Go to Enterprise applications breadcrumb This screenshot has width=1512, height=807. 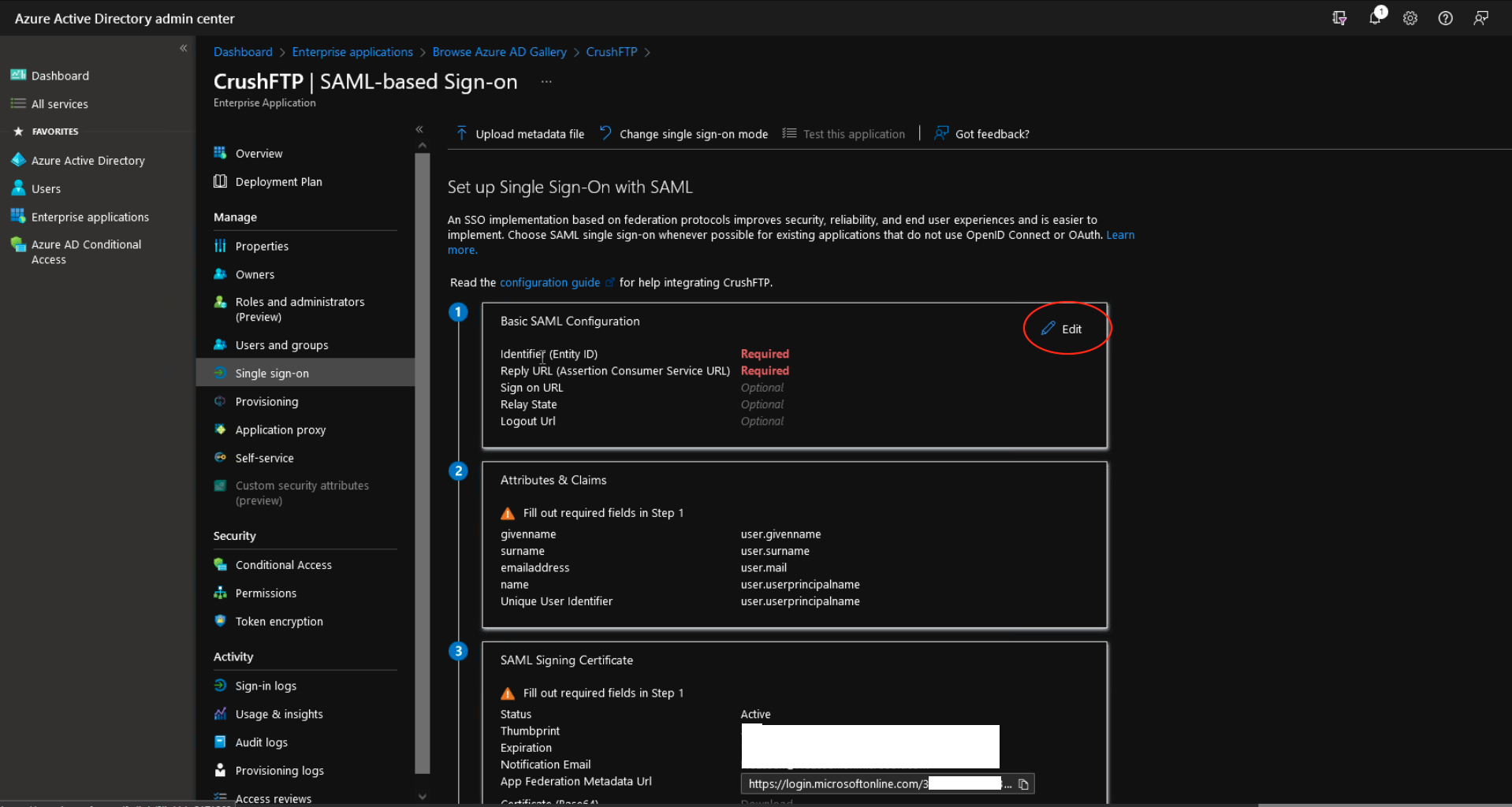(x=352, y=52)
